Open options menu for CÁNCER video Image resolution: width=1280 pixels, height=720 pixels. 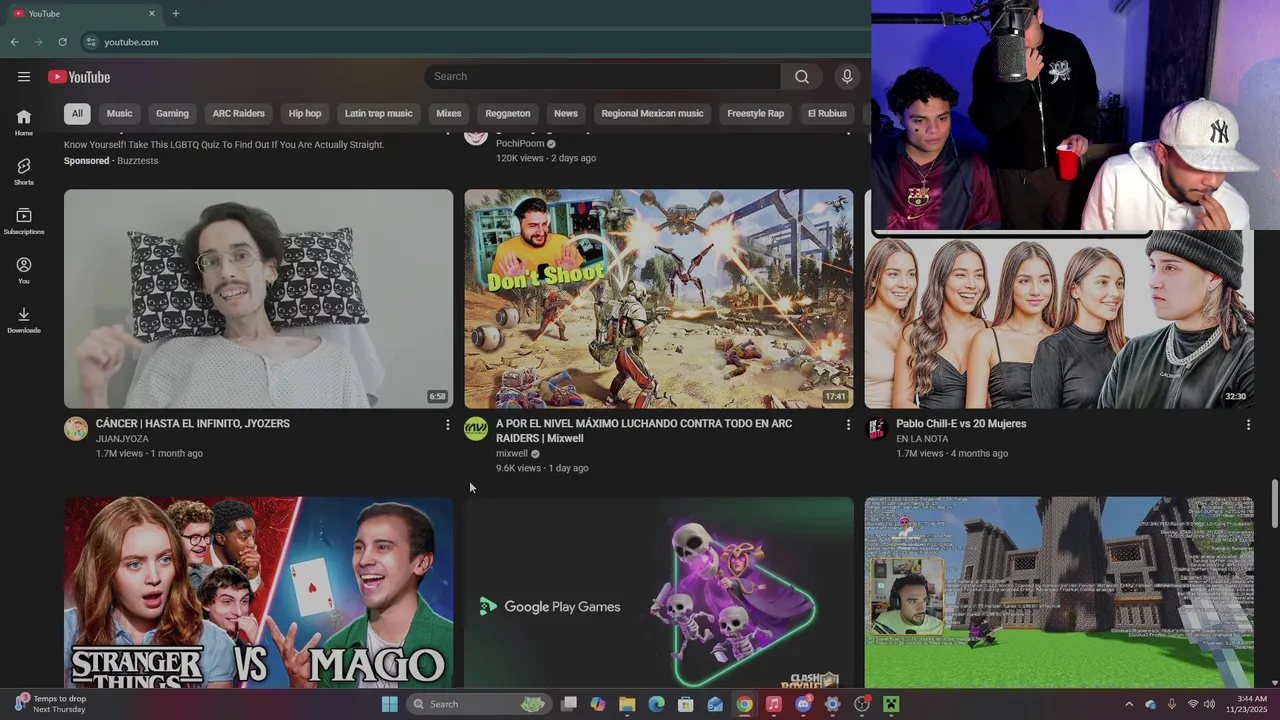447,425
